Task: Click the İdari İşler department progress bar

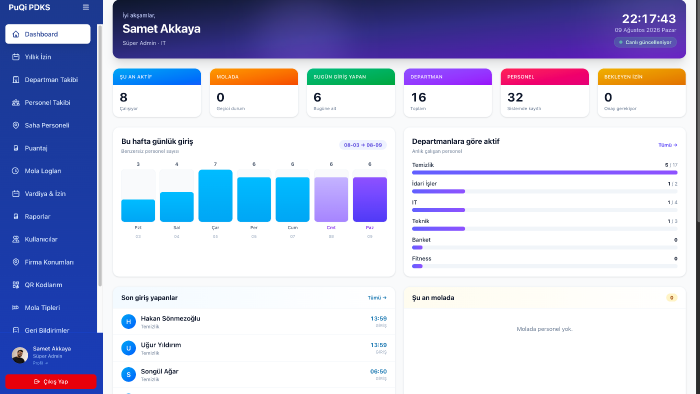Action: click(x=544, y=191)
